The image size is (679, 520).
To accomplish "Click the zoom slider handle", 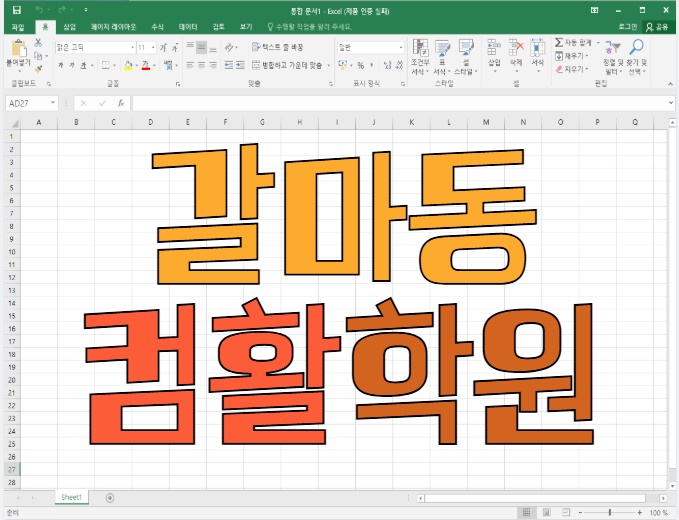I will tap(610, 513).
